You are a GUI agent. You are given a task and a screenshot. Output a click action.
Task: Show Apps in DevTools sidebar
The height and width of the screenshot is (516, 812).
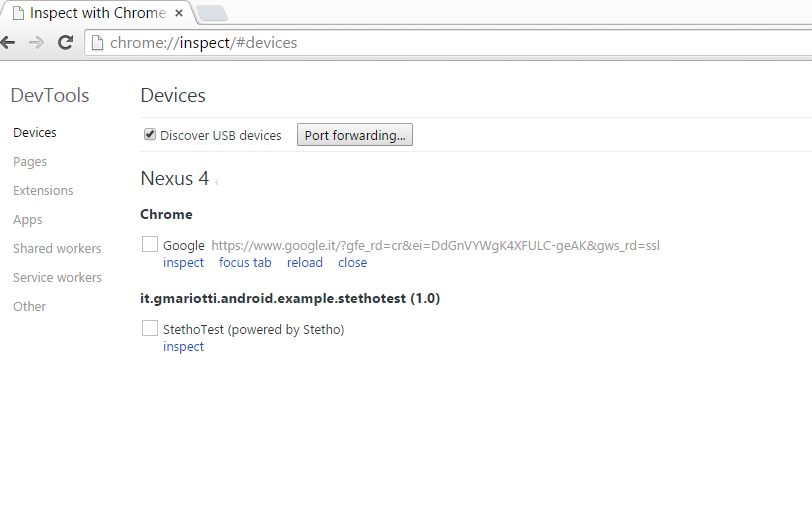point(28,220)
